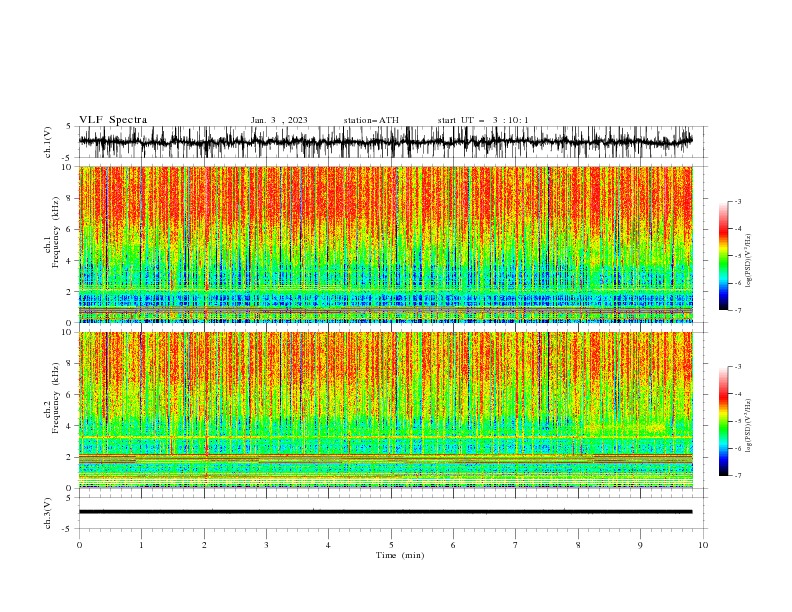Click the 'Time (min)' axis label
The image size is (792, 612).
pyautogui.click(x=400, y=555)
